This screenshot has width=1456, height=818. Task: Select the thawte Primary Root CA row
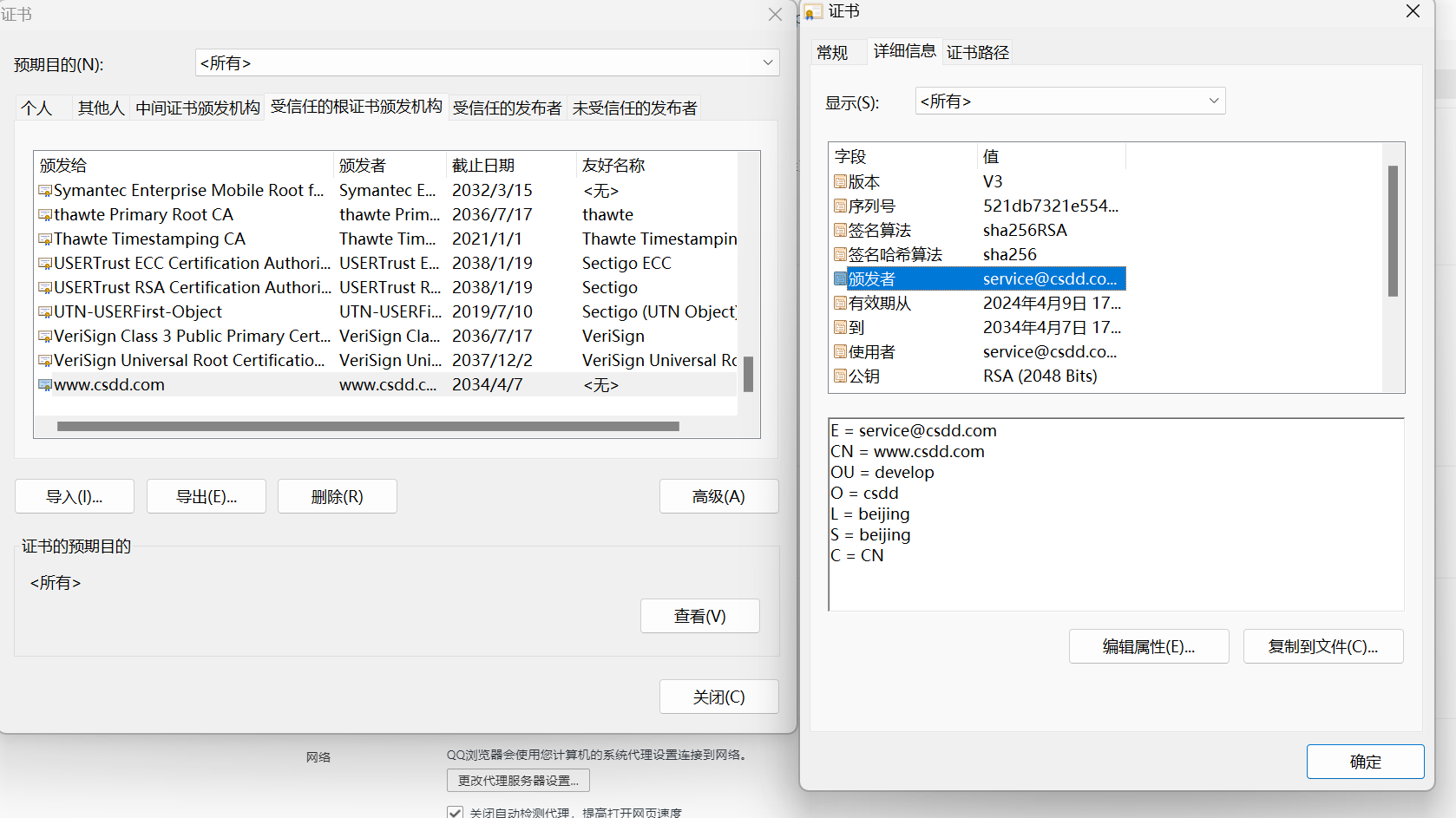[x=386, y=214]
